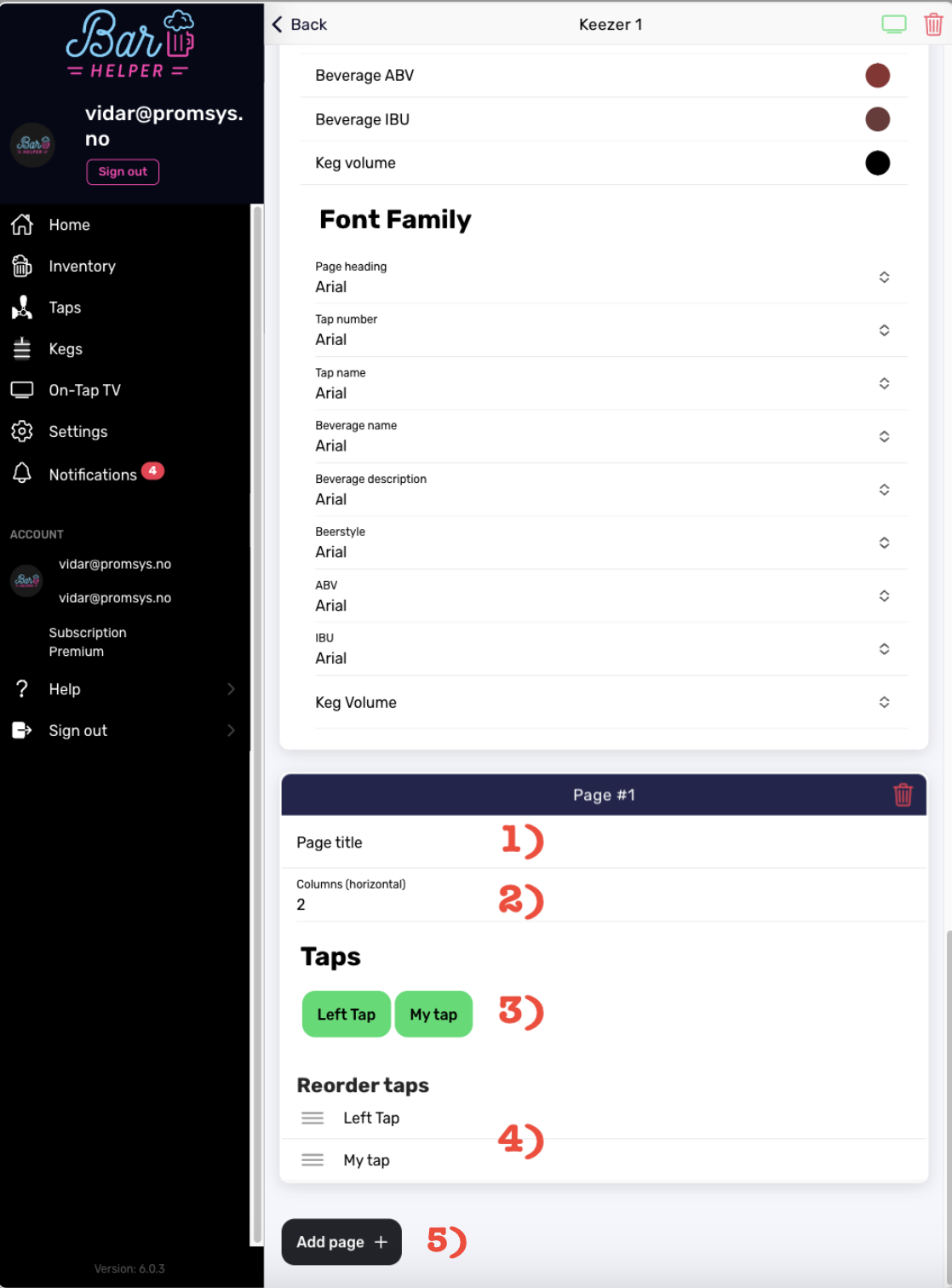The height and width of the screenshot is (1288, 952).
Task: Open the Page heading font dropdown
Action: tap(884, 277)
